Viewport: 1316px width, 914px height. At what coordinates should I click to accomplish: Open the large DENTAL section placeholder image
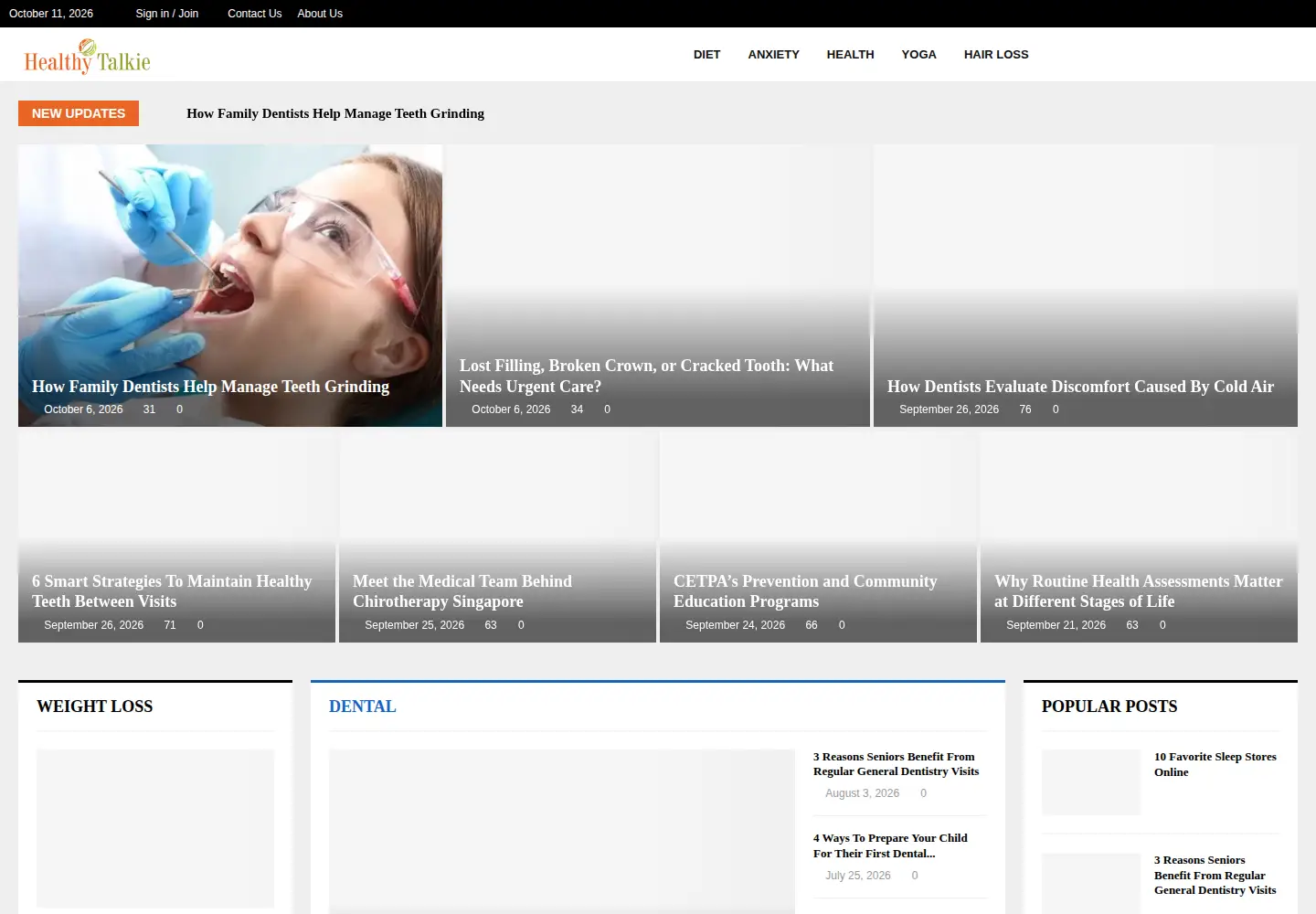point(562,830)
